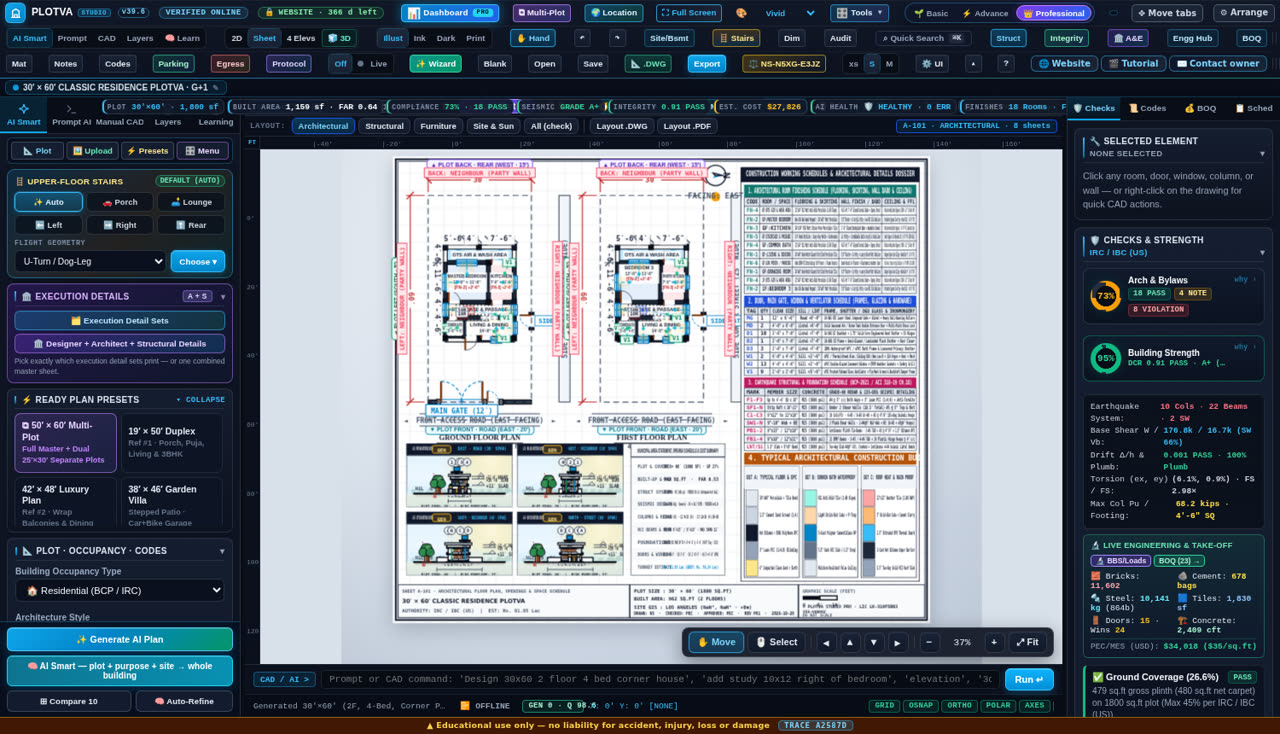Viewport: 1280px width, 734px height.
Task: Click the Run button for the prompt
Action: [1029, 679]
